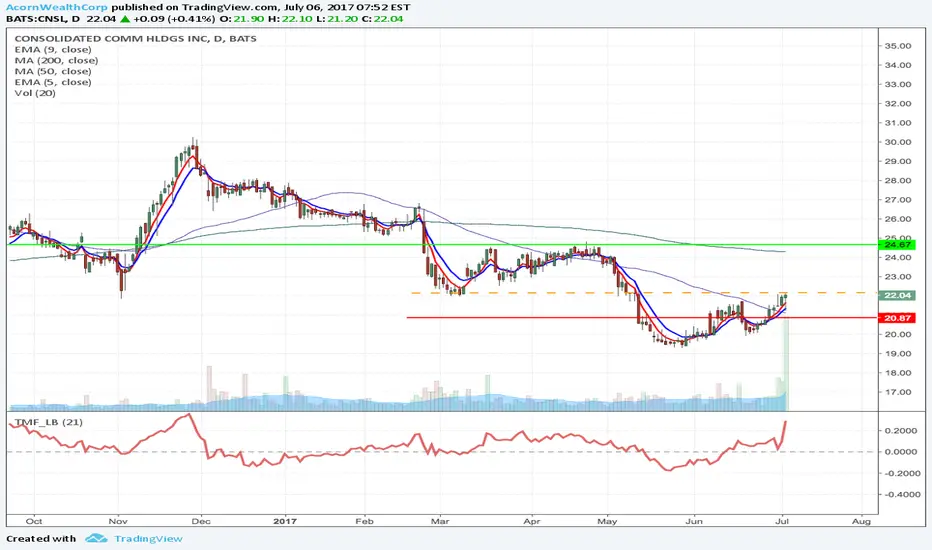Click the Jul label on time axis
This screenshot has width=932, height=550.
point(783,521)
